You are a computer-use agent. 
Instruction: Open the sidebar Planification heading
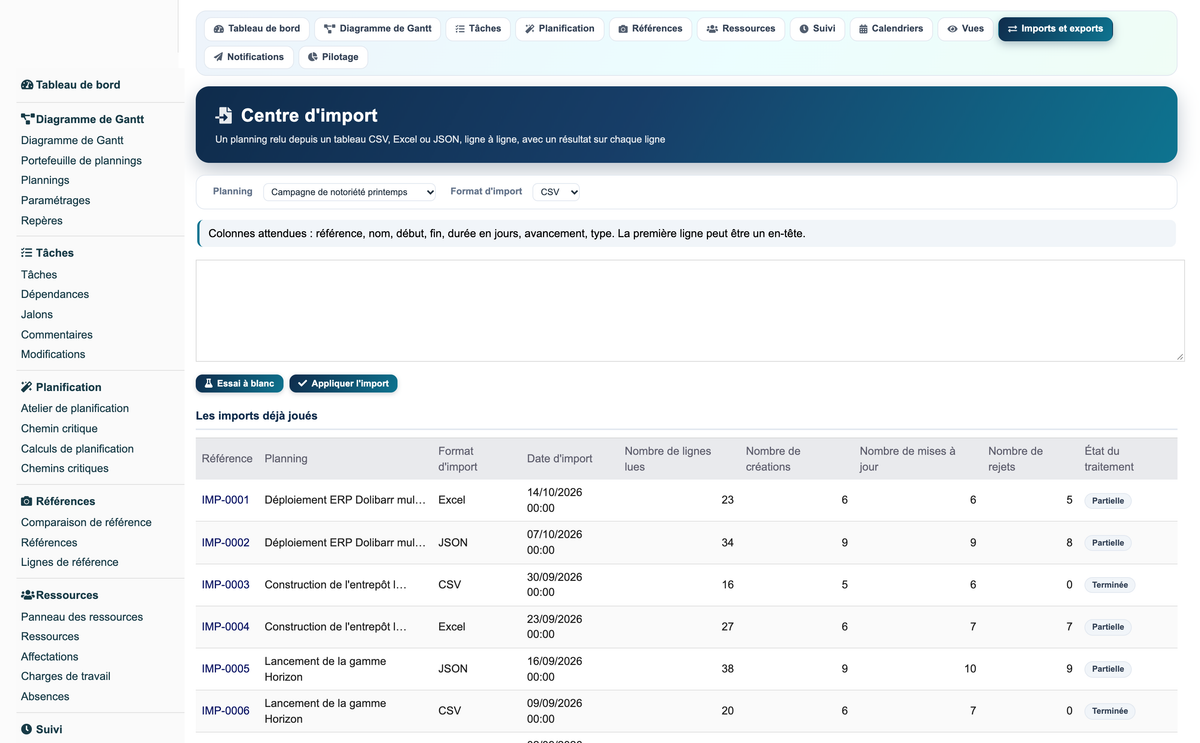click(61, 387)
